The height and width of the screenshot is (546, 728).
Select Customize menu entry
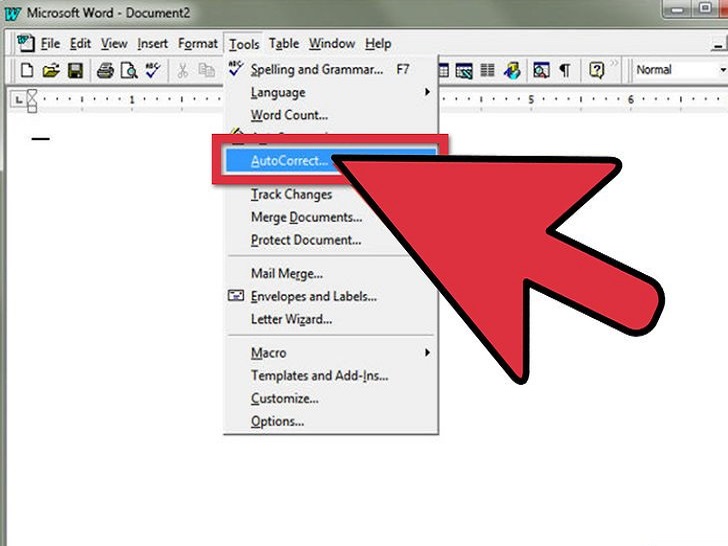point(331,398)
